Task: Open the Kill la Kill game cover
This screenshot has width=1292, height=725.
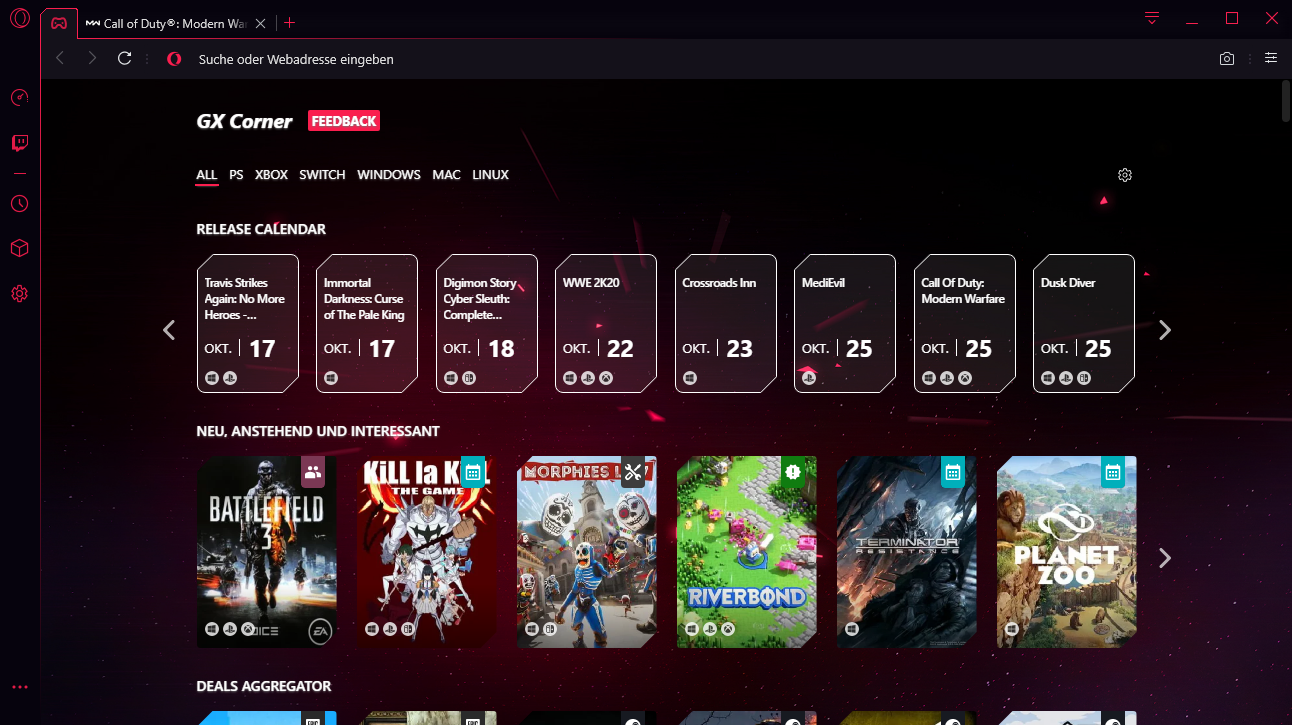Action: 427,552
